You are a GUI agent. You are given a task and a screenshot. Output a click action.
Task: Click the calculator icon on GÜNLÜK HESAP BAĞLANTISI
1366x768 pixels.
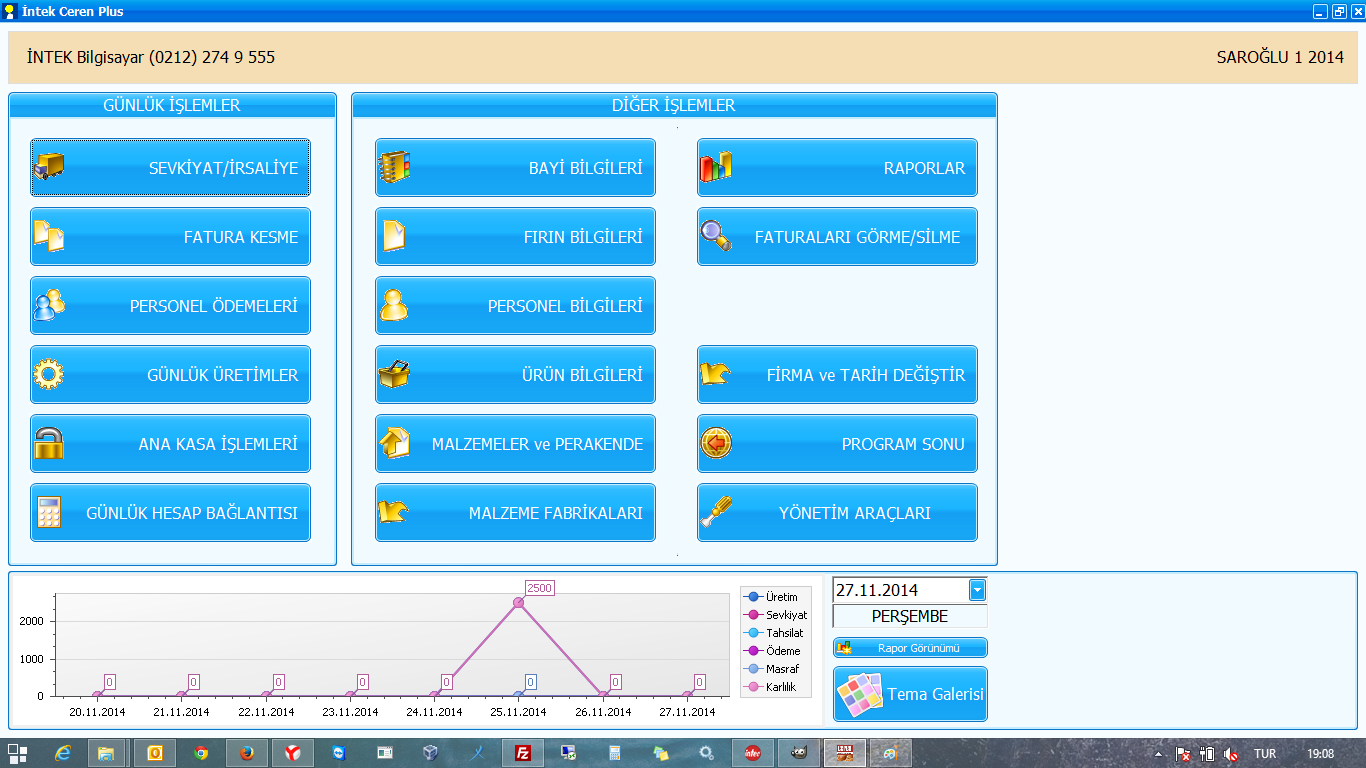[48, 513]
